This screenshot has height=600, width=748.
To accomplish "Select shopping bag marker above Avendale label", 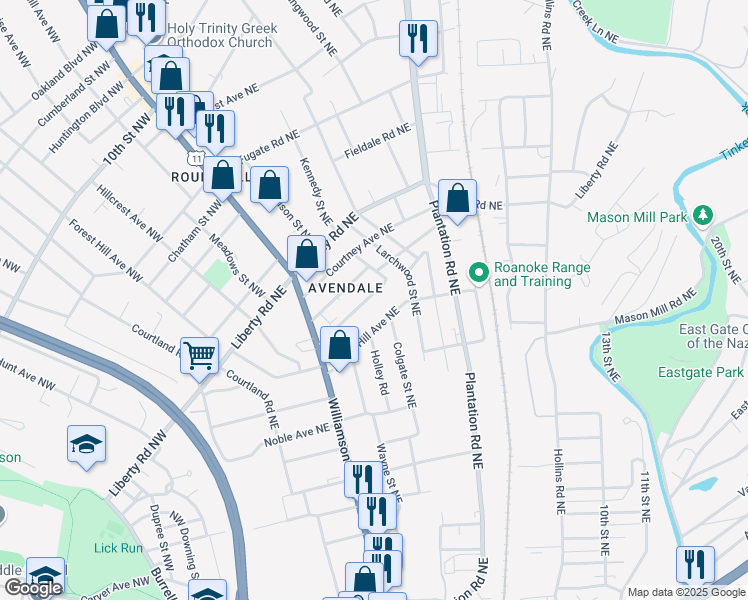I will point(306,254).
